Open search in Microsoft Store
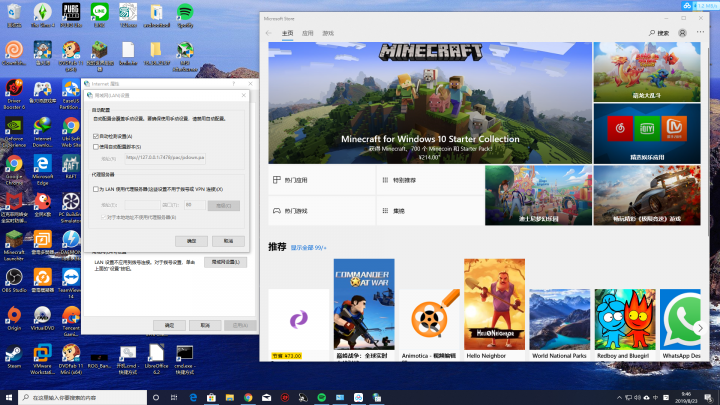 pyautogui.click(x=659, y=33)
